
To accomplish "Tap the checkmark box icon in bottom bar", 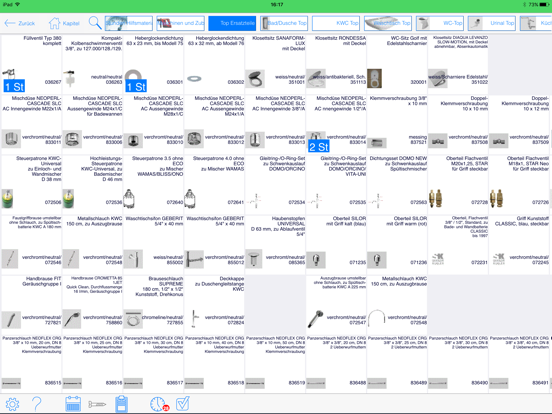I will click(183, 404).
